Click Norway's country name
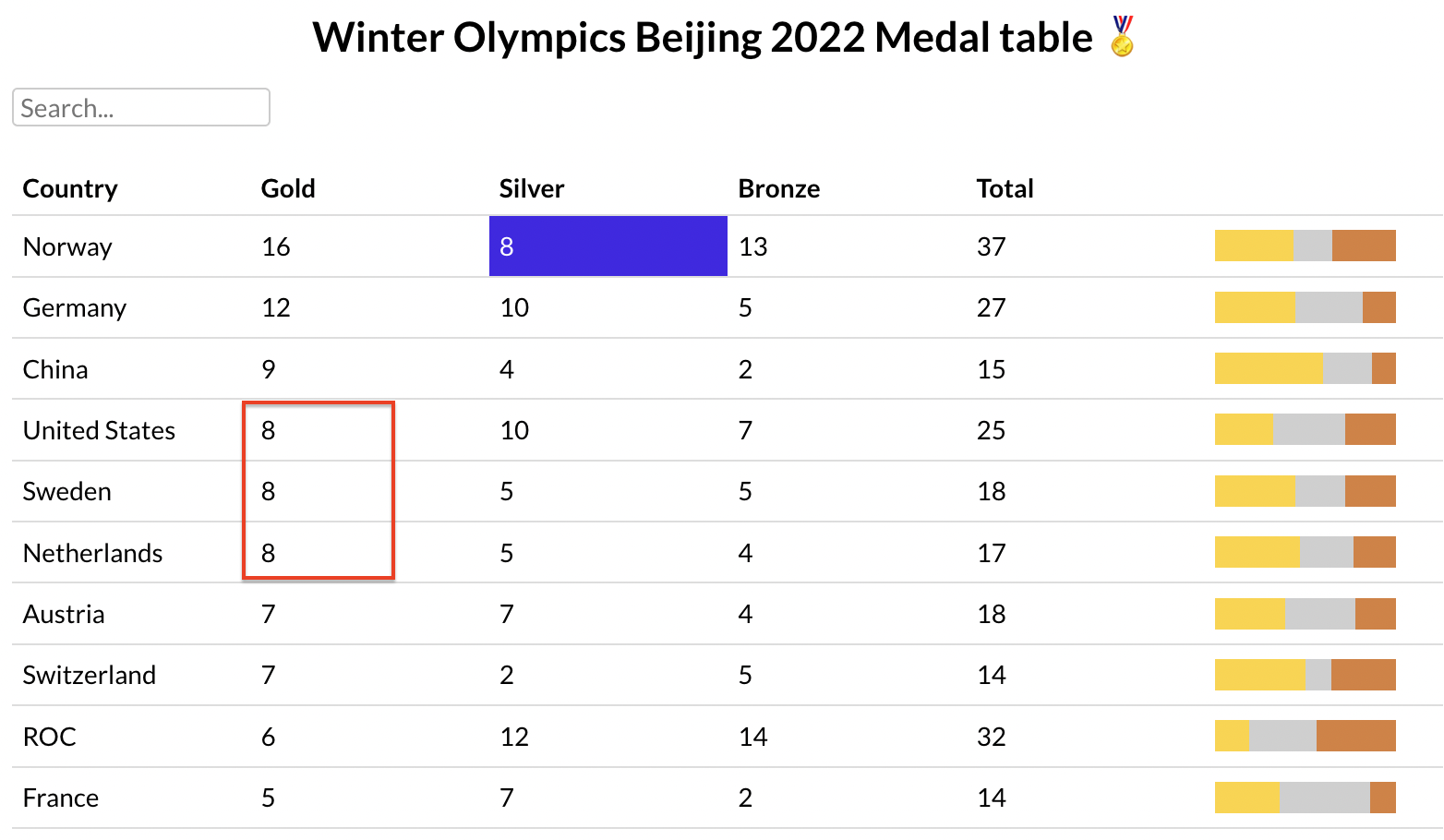Image resolution: width=1444 pixels, height=840 pixels. tap(67, 246)
